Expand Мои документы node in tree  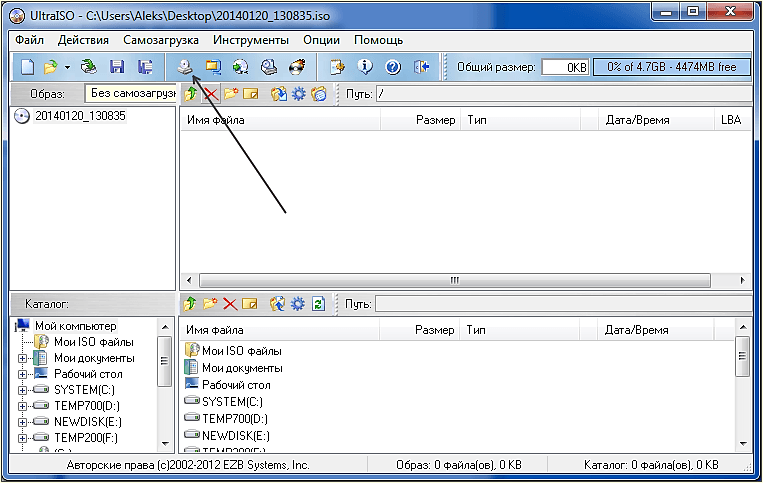22,358
